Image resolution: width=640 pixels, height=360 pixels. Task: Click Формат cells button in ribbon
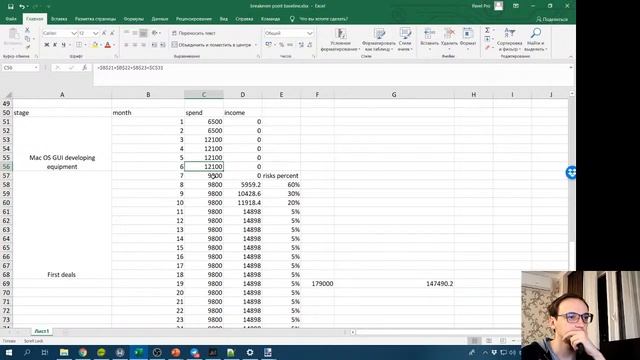pyautogui.click(x=468, y=40)
